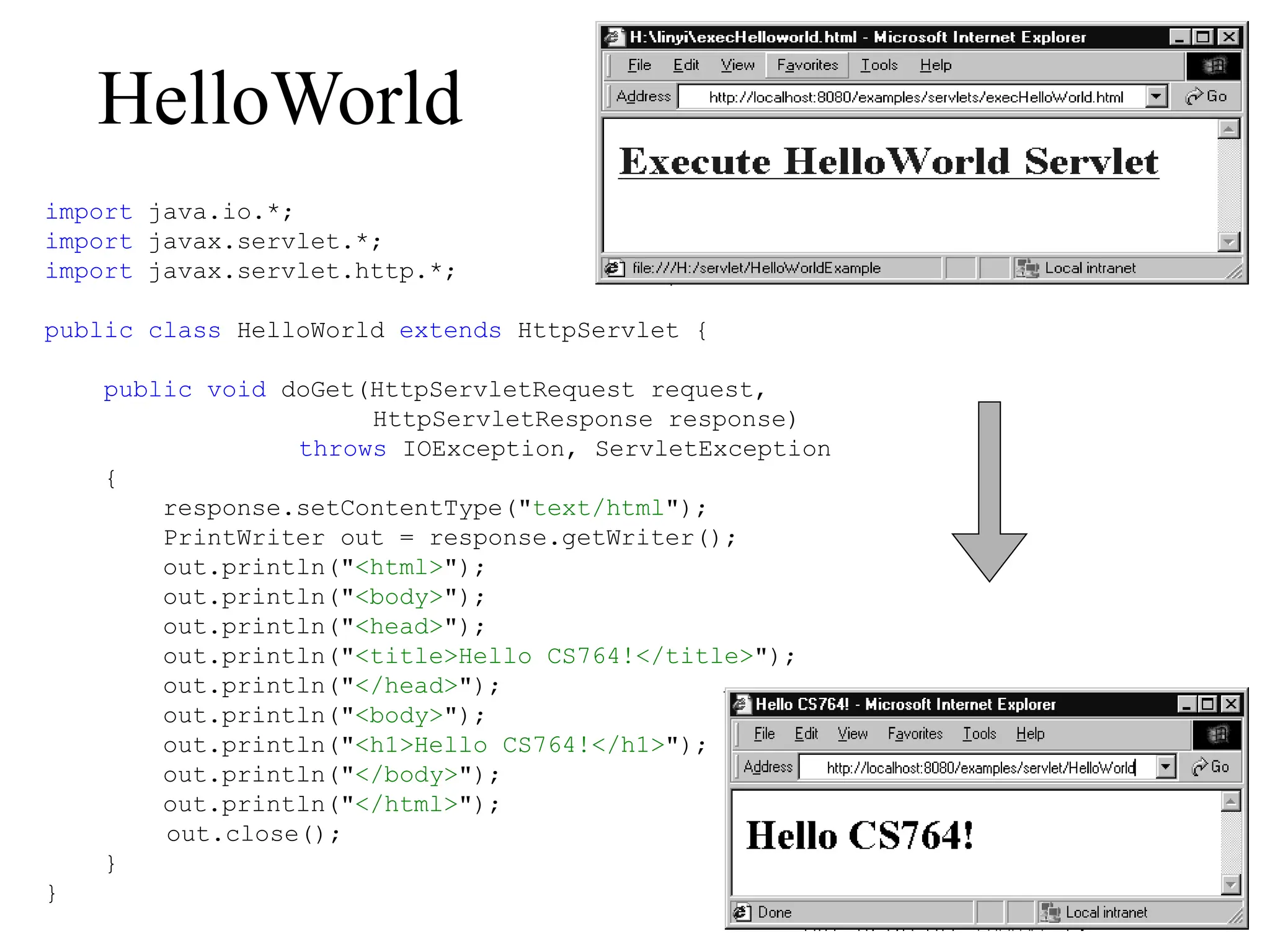Click the Go arrow icon in top browser

1194,97
